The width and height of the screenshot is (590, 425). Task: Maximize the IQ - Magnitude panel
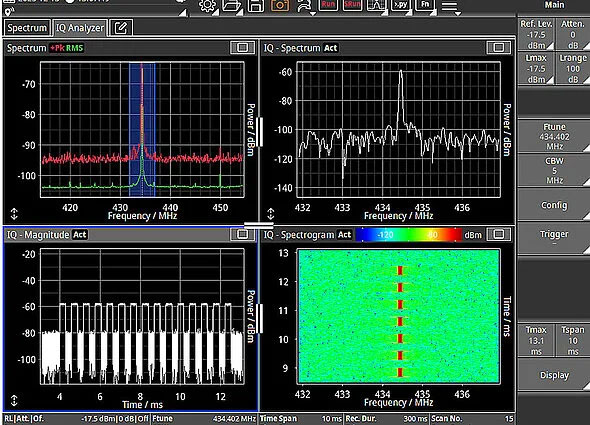coord(242,234)
